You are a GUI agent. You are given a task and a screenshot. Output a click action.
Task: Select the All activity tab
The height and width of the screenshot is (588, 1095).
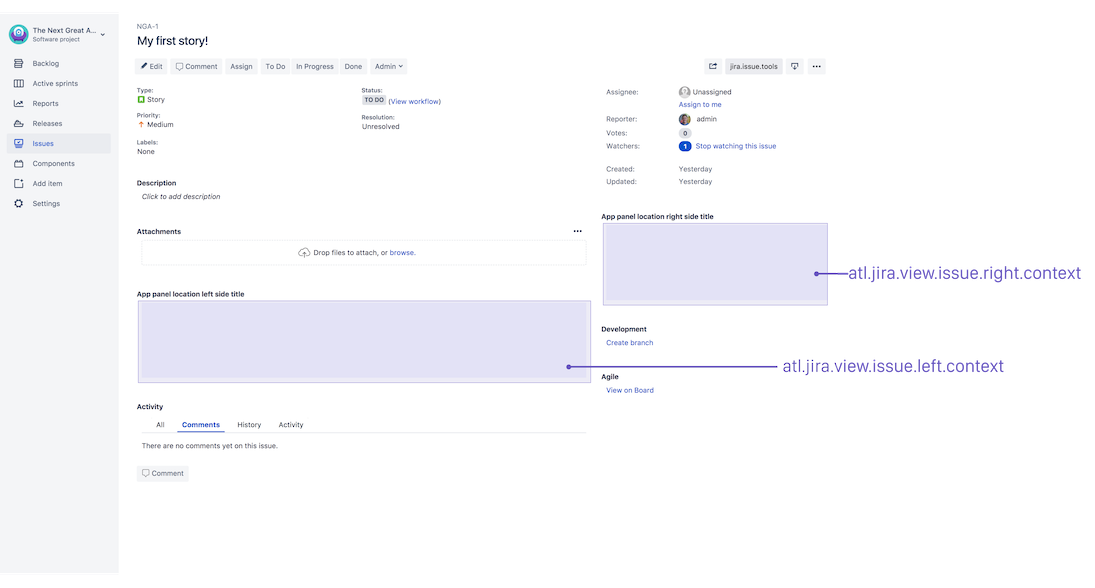tap(160, 425)
